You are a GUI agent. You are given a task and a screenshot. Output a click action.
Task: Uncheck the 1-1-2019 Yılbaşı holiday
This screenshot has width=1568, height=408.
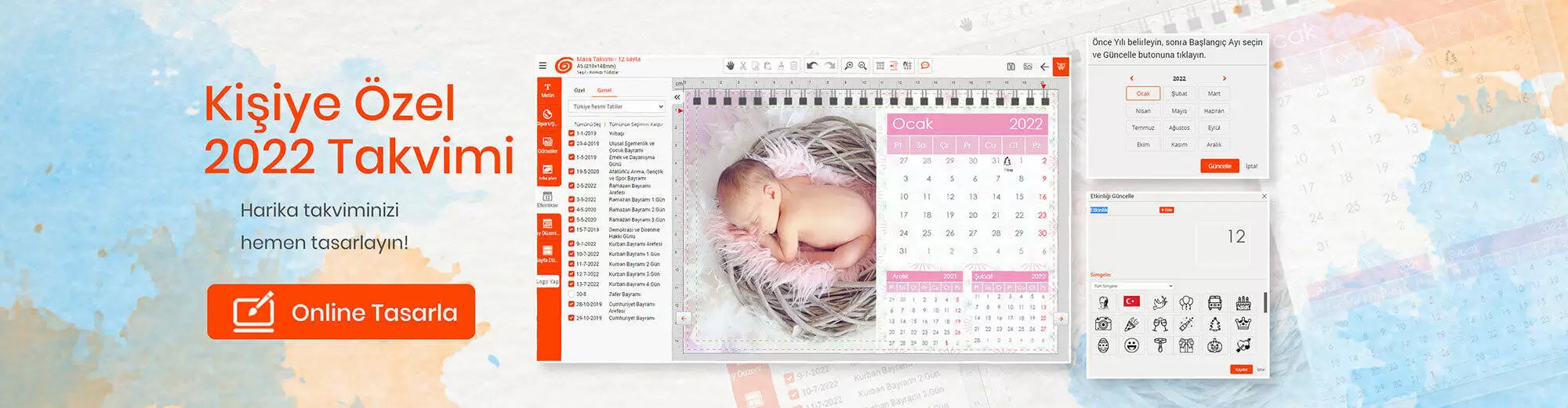coord(572,134)
